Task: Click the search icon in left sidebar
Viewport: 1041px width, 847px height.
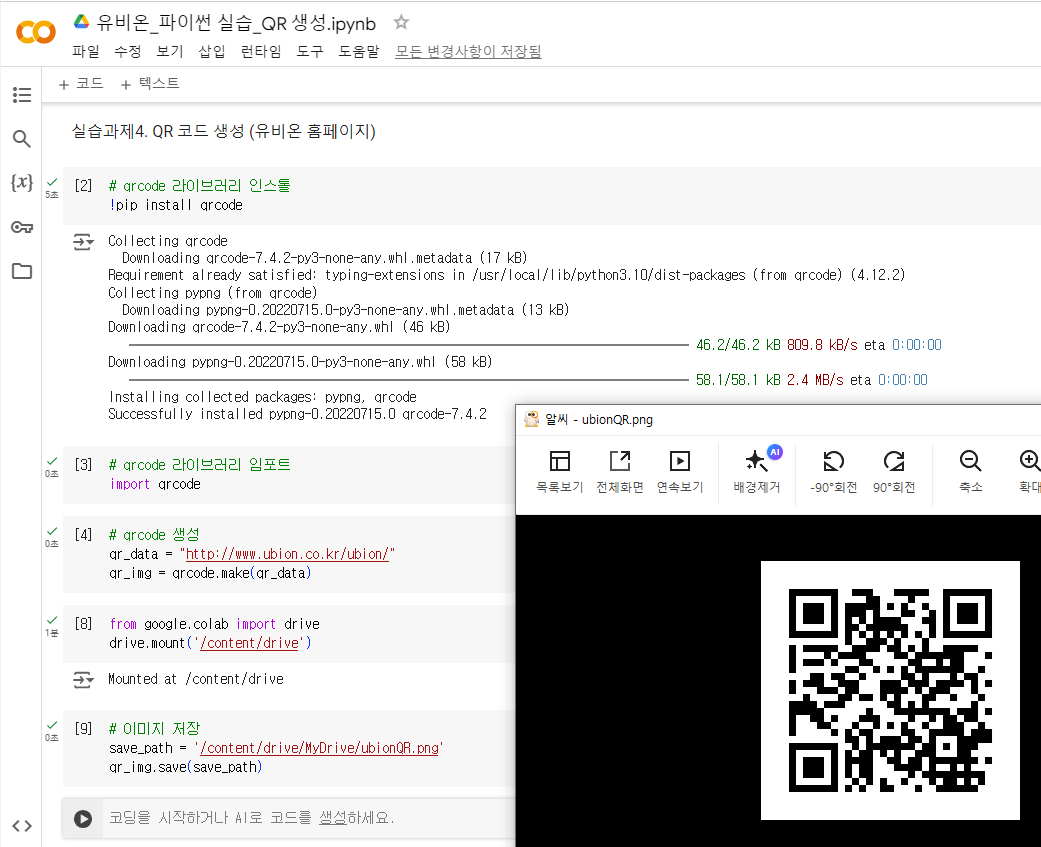Action: tap(21, 139)
